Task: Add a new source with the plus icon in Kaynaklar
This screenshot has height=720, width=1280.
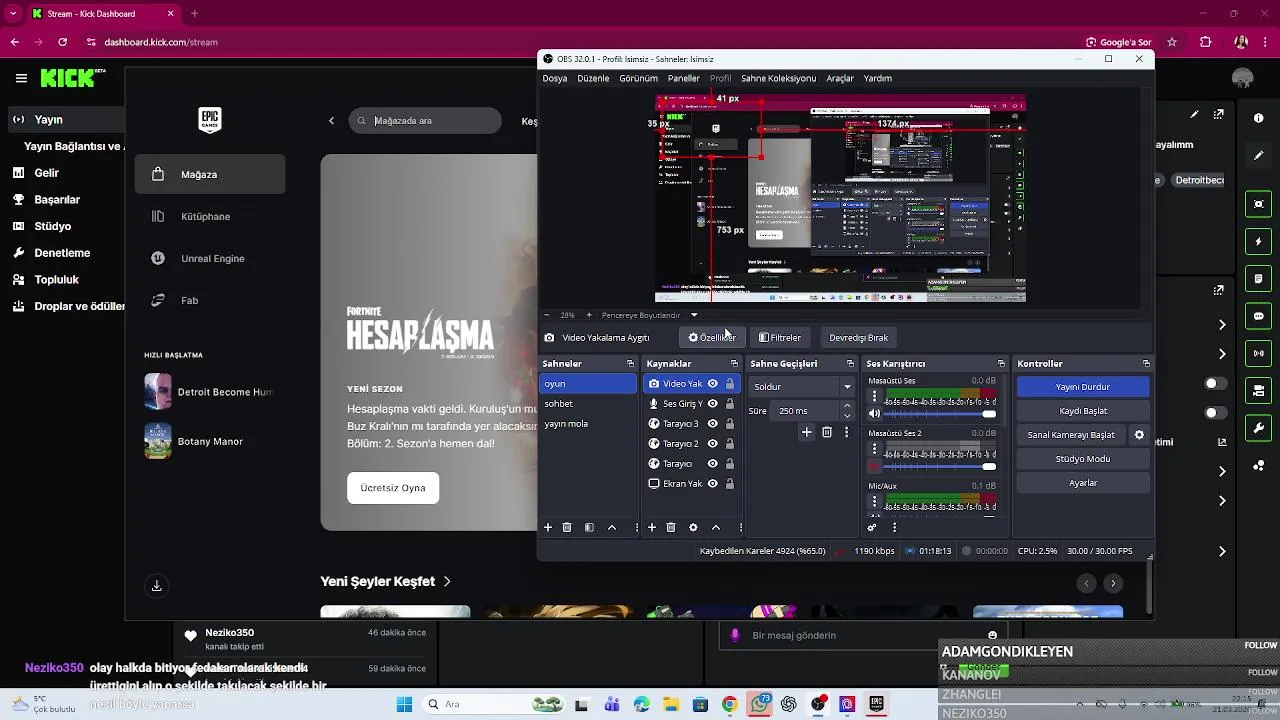Action: click(x=652, y=527)
